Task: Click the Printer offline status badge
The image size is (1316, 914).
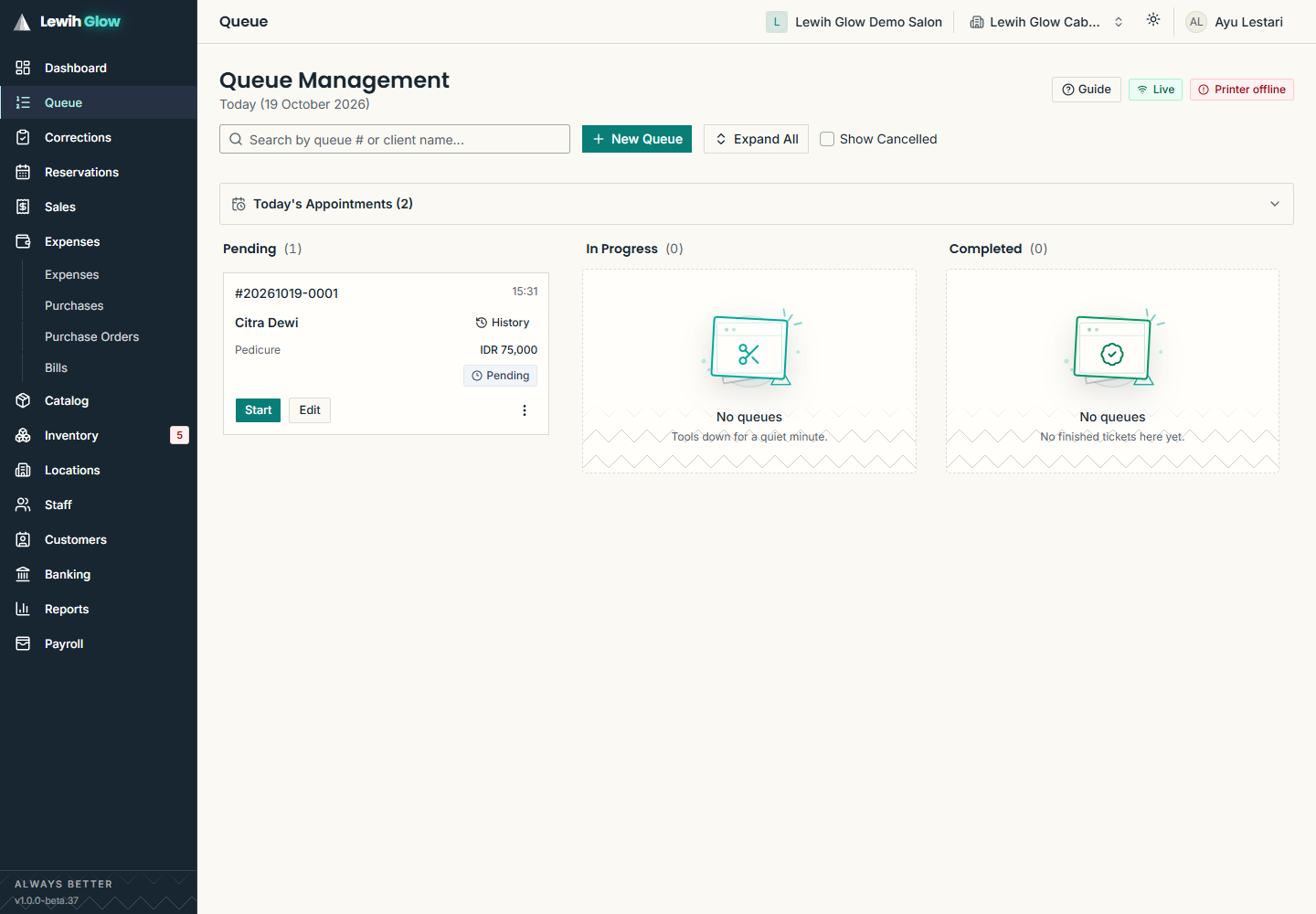Action: coord(1242,90)
